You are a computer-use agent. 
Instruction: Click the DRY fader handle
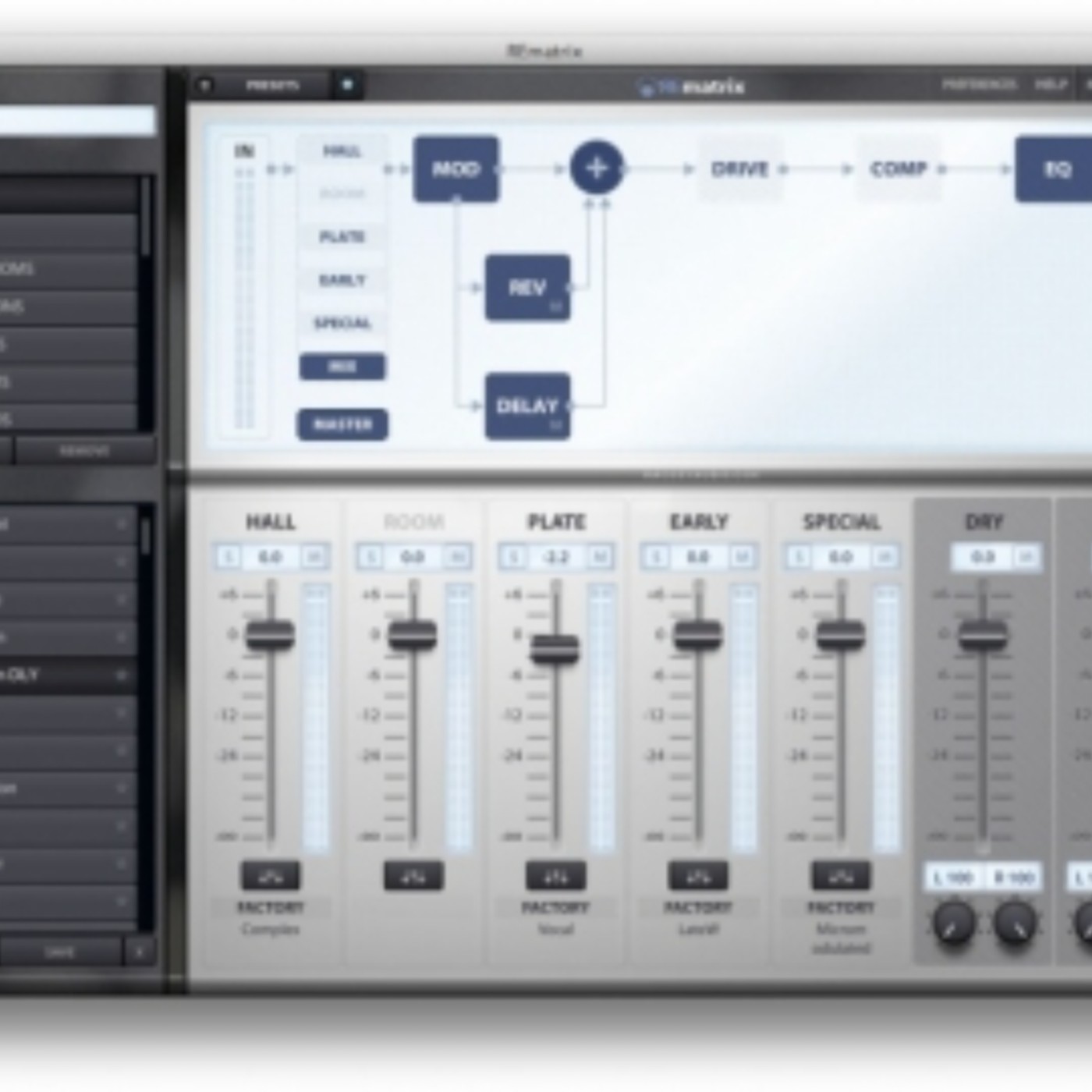(983, 635)
